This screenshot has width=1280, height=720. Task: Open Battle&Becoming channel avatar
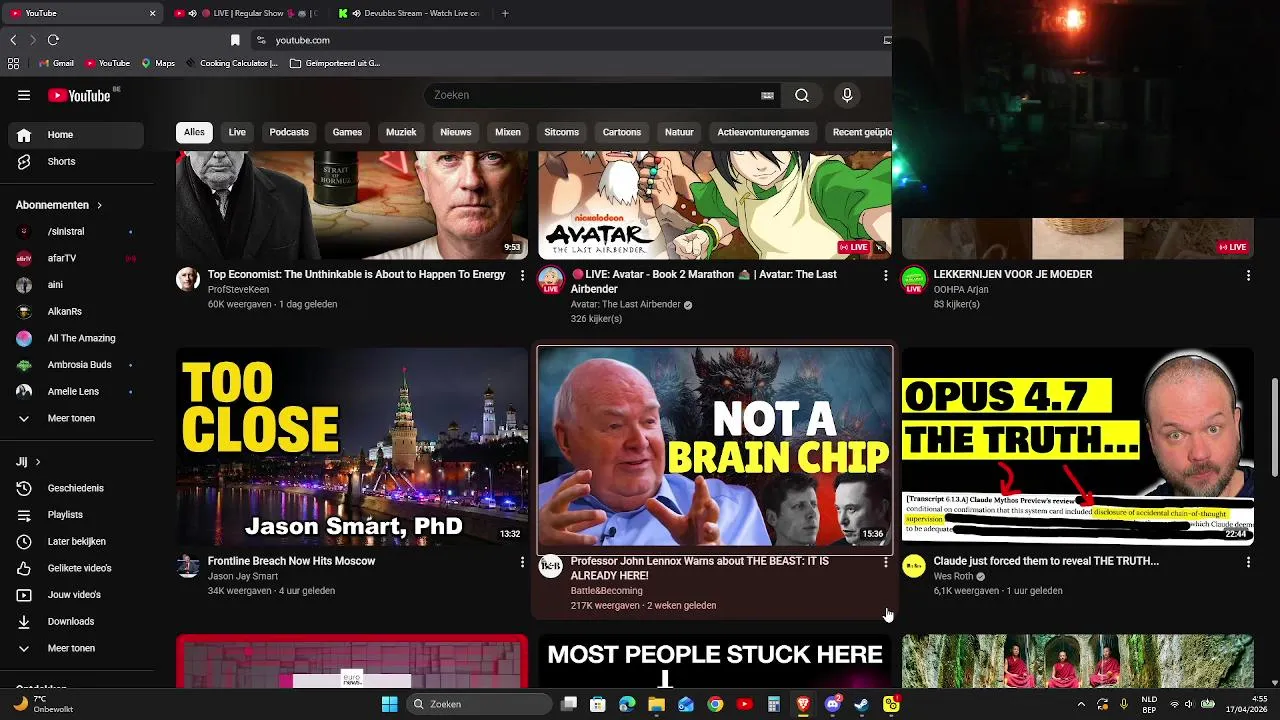tap(551, 567)
